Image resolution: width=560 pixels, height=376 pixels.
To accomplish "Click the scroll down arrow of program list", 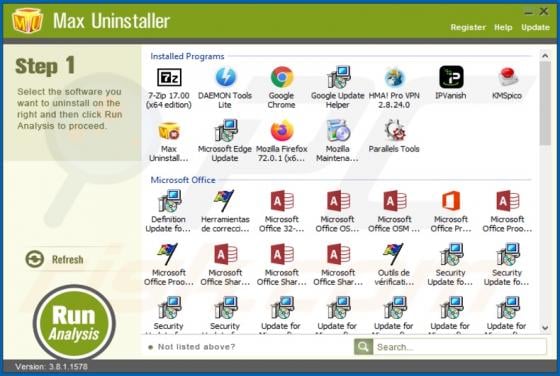I will (x=545, y=327).
